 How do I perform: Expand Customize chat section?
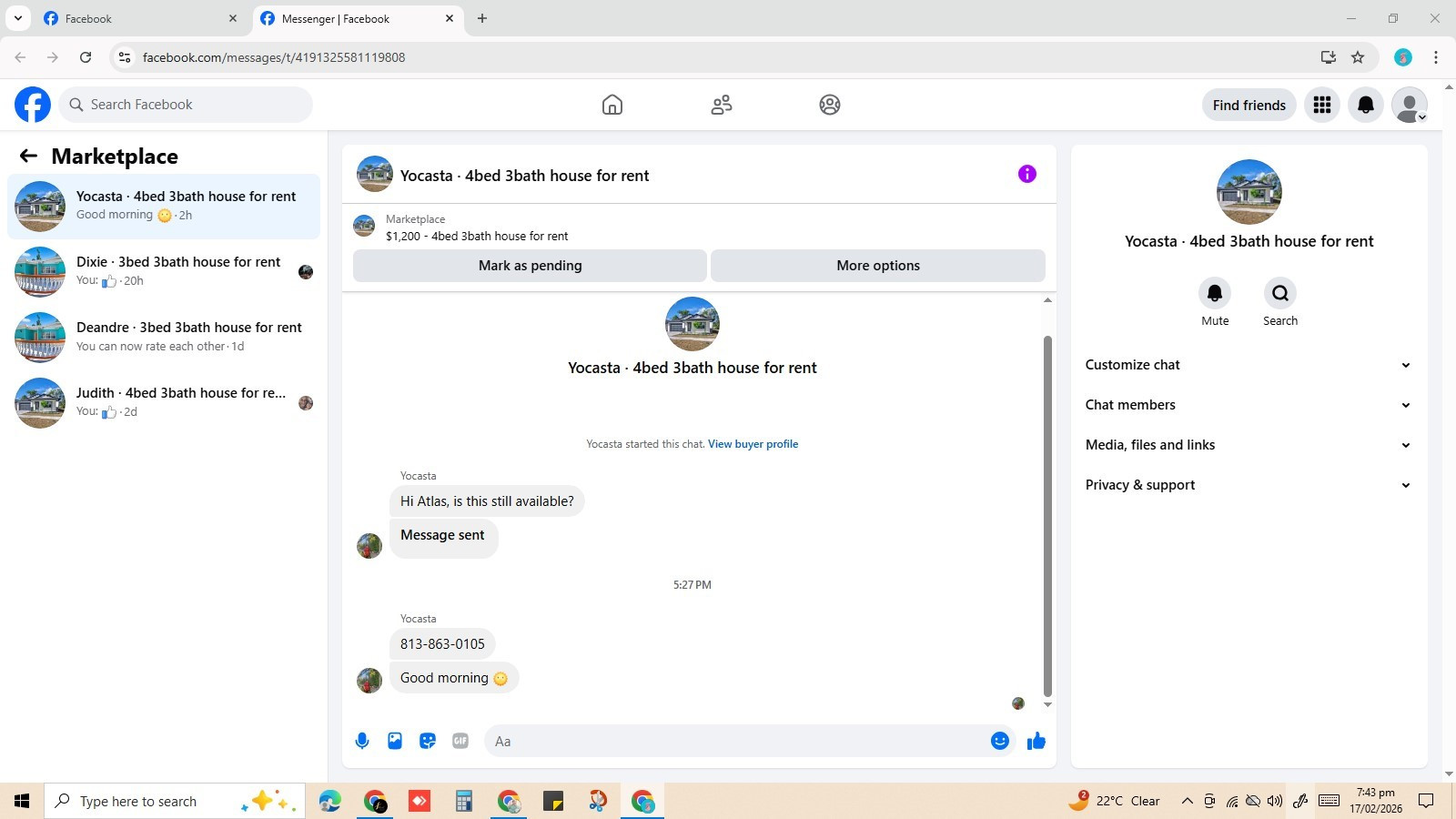coord(1249,365)
